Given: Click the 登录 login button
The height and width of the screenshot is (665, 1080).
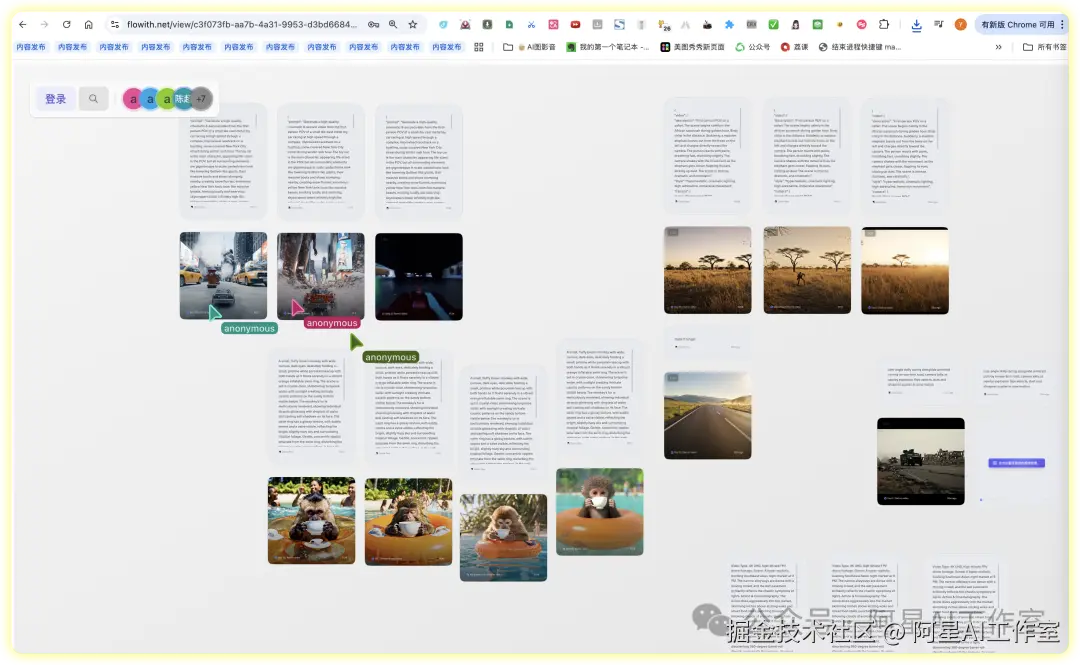Looking at the screenshot, I should tap(55, 99).
